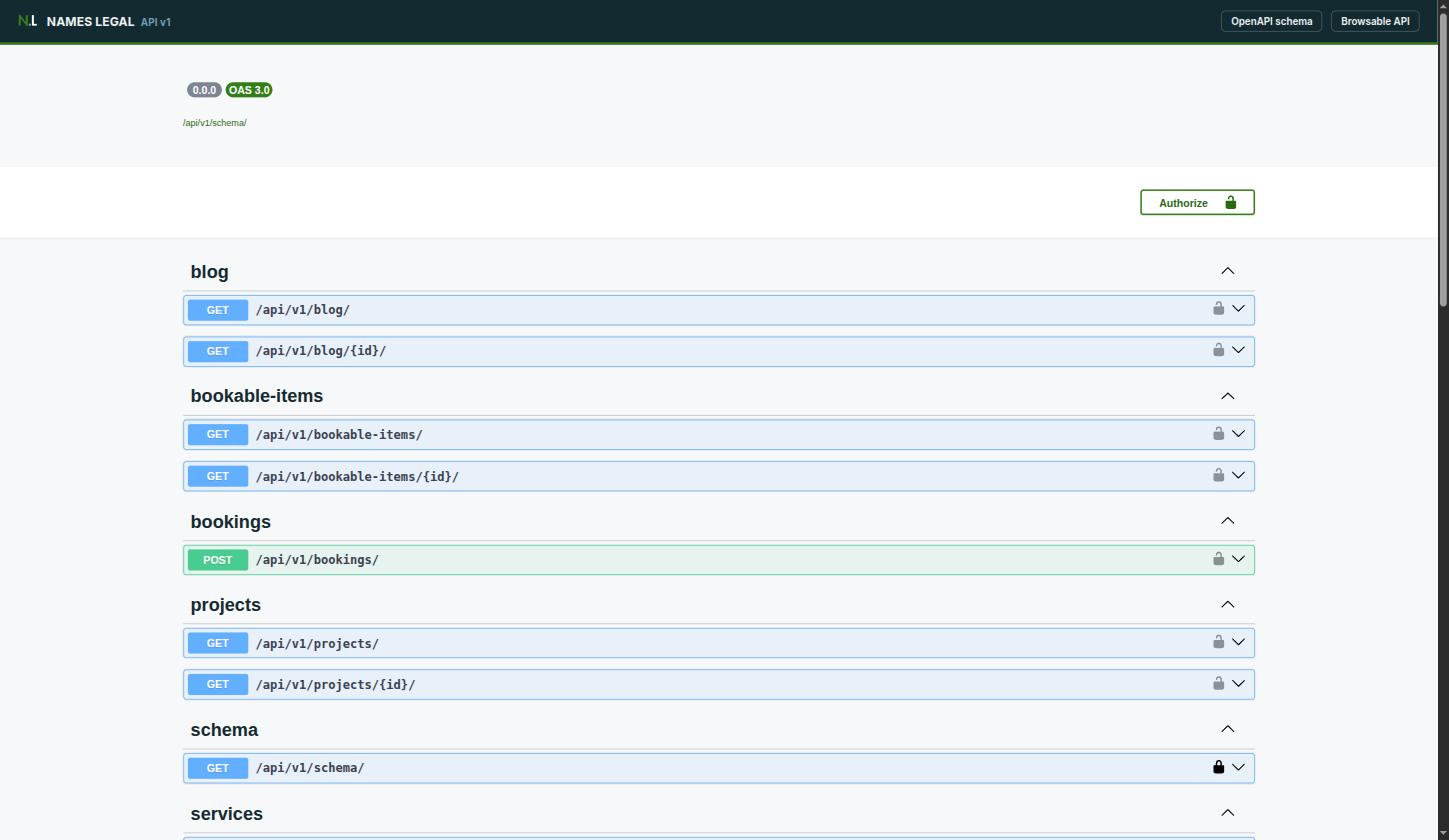The height and width of the screenshot is (840, 1449).
Task: Open the Browsable API button
Action: (x=1375, y=21)
